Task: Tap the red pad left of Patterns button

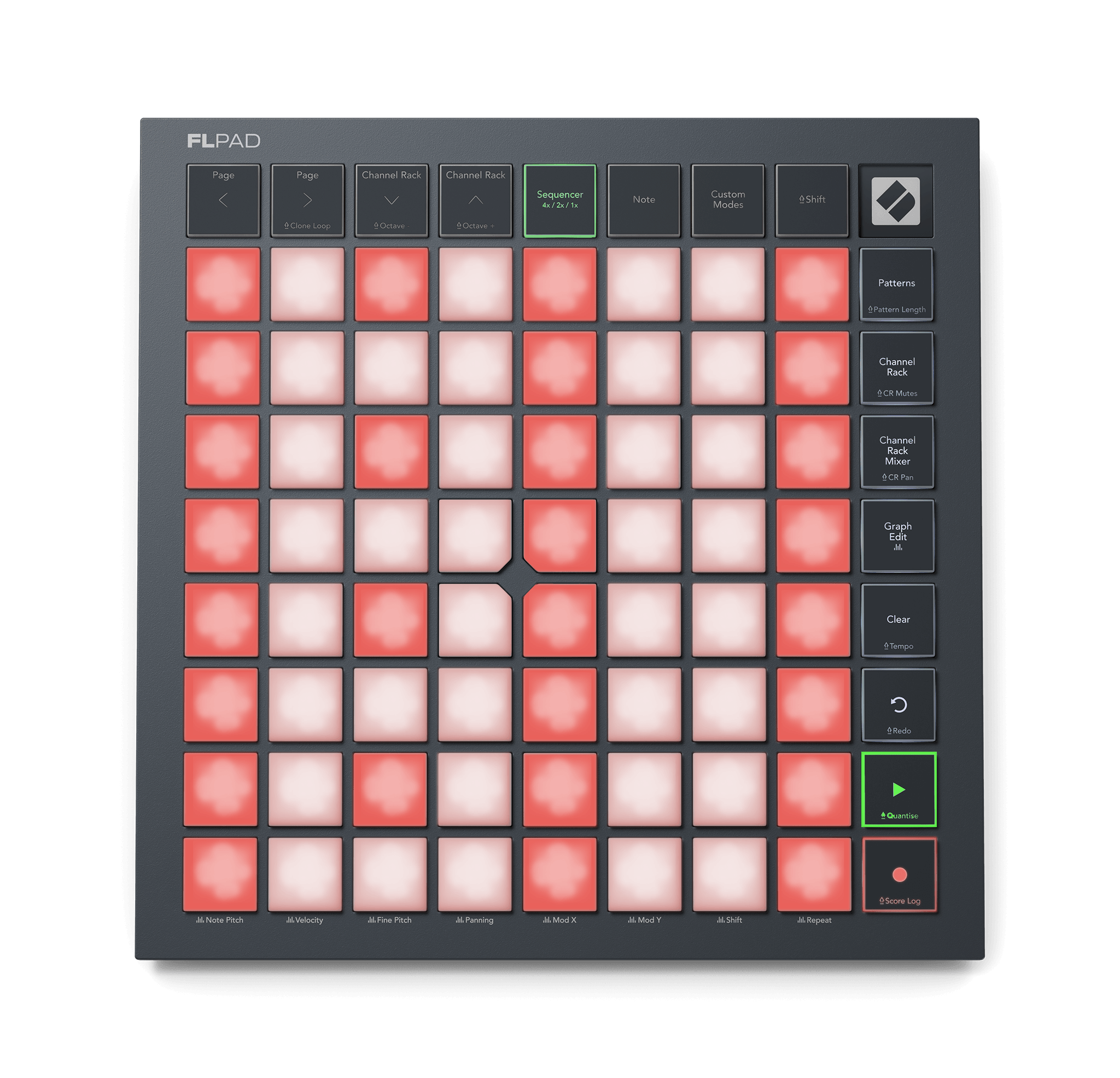Action: (x=812, y=284)
